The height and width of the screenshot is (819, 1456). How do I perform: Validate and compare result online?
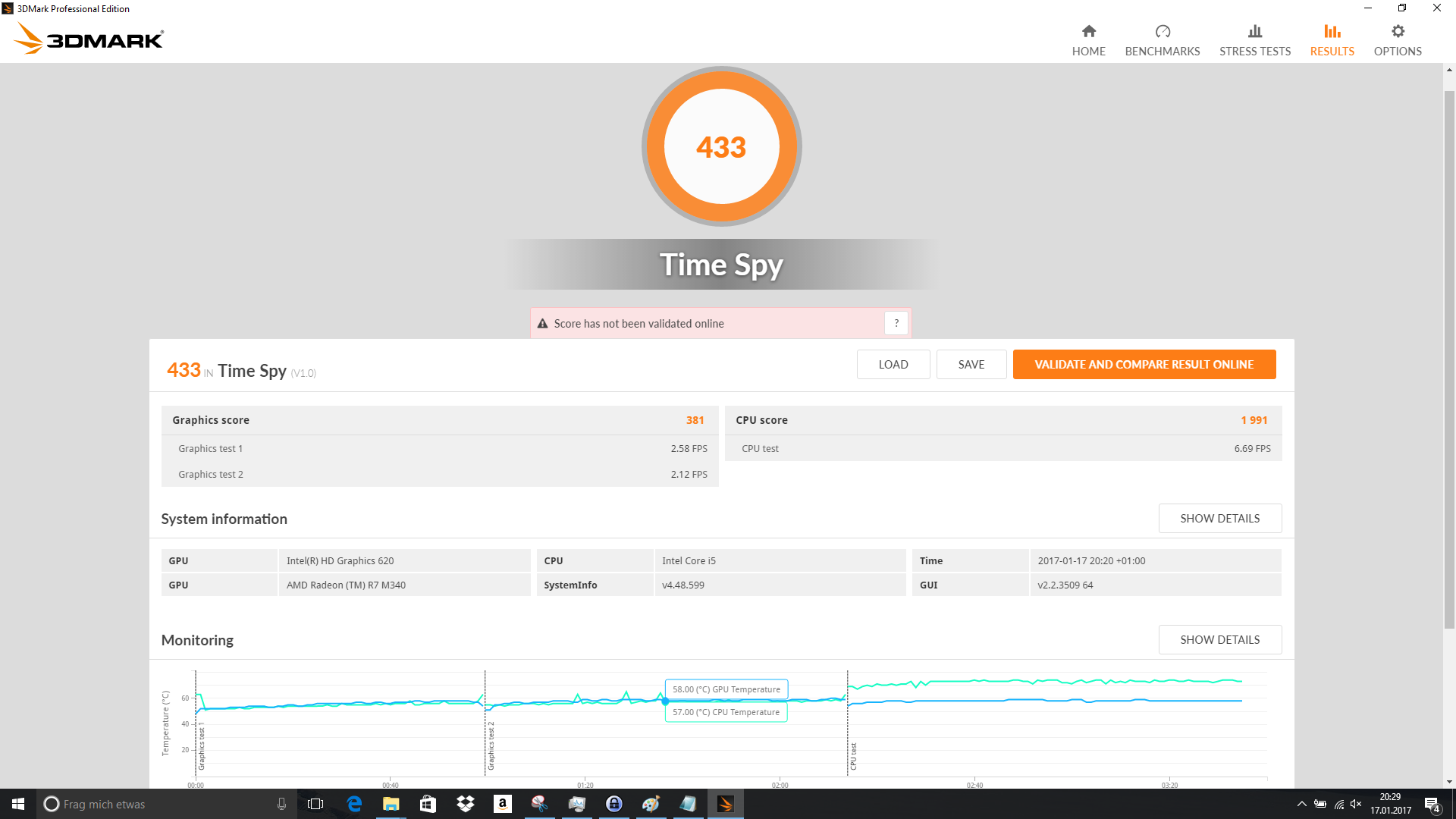point(1144,365)
